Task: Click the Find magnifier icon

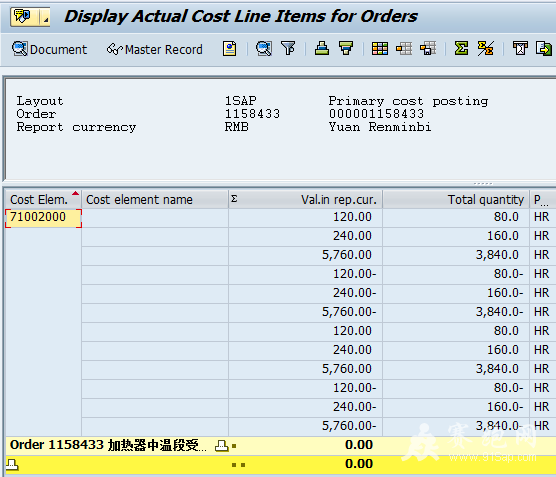Action: [x=264, y=49]
